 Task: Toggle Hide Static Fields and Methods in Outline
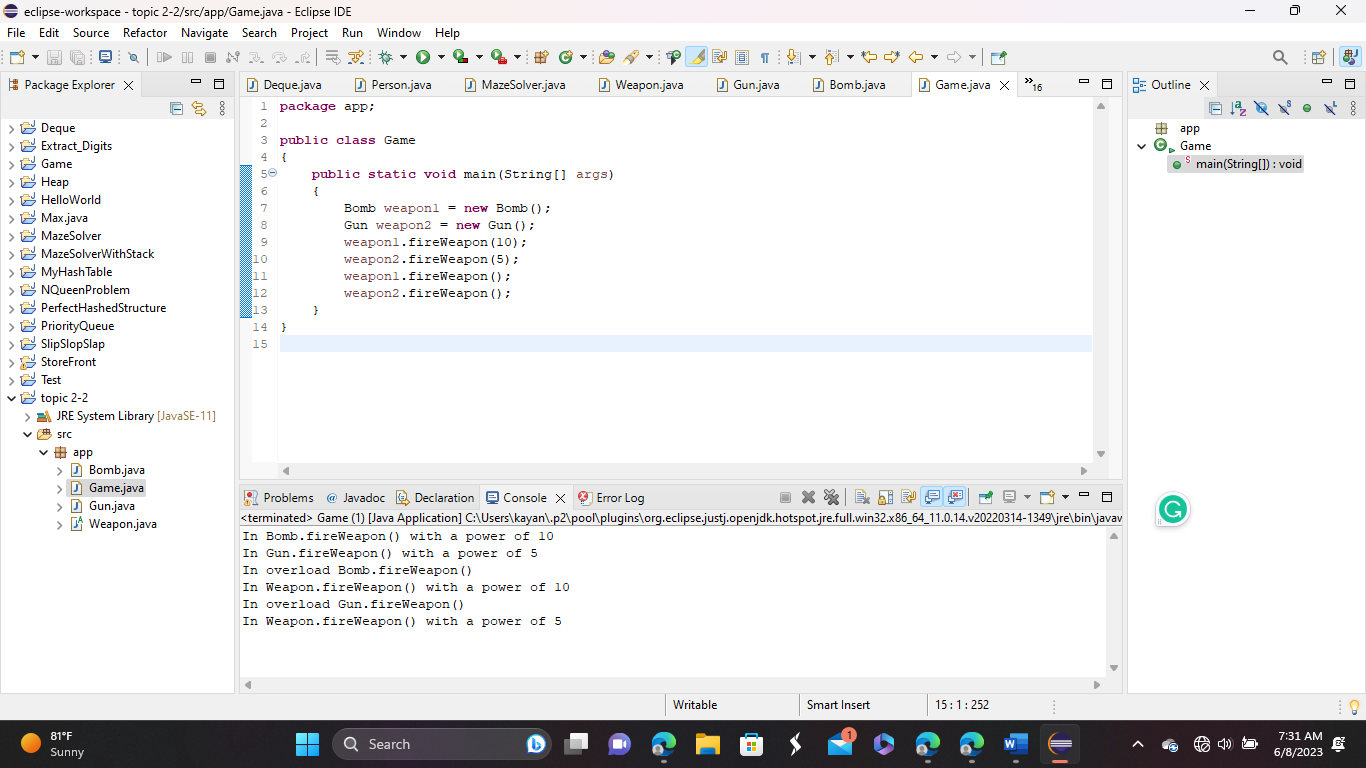tap(1284, 108)
